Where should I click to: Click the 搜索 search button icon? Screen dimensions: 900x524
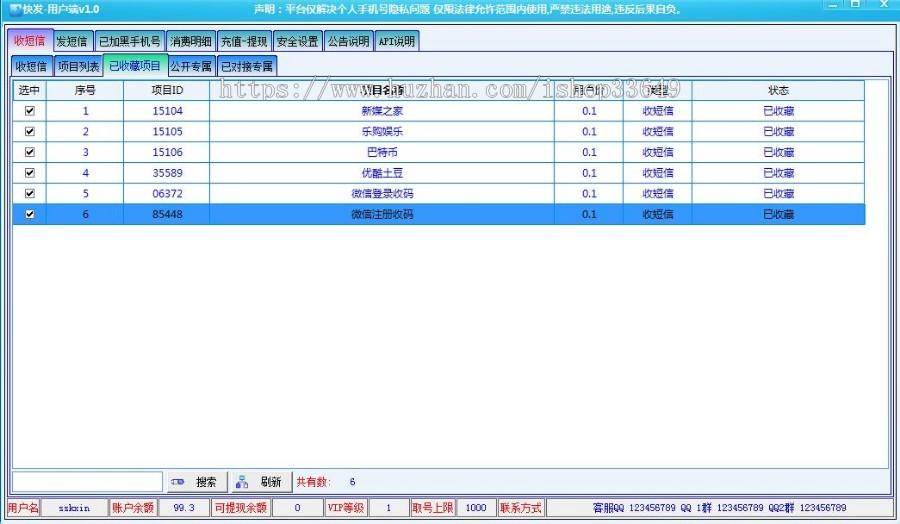[179, 482]
